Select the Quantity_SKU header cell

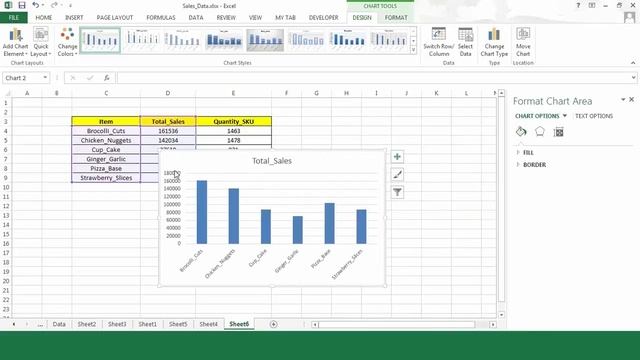233,121
